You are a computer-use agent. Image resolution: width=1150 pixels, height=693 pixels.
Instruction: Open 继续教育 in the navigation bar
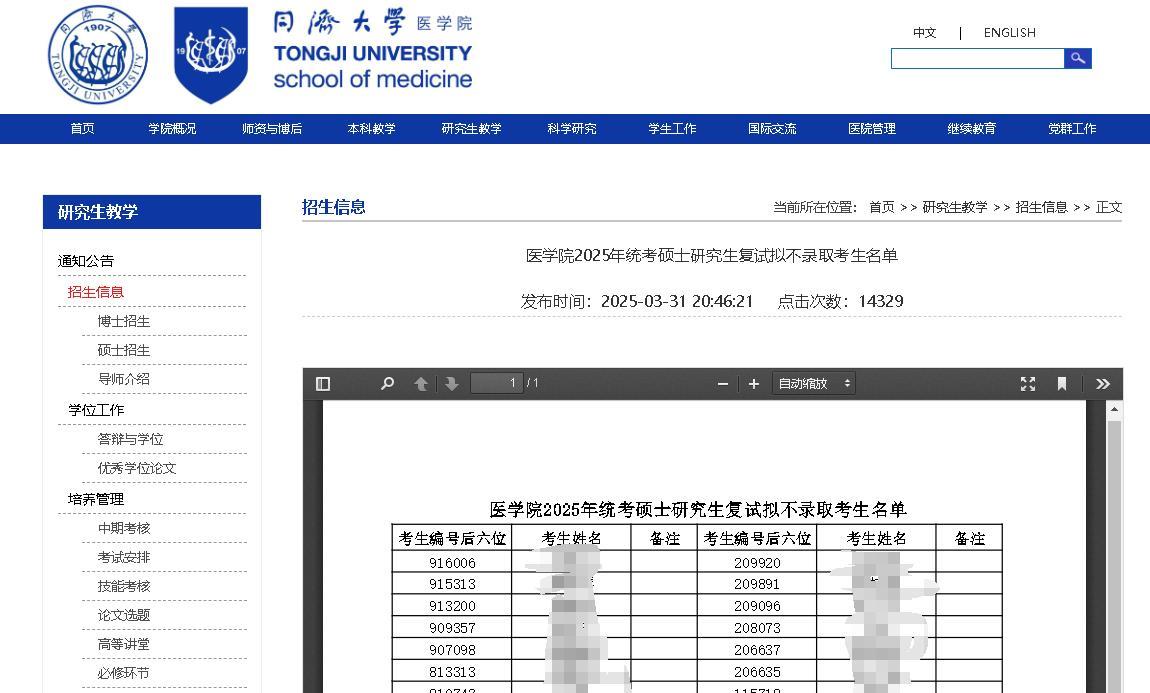click(x=972, y=128)
